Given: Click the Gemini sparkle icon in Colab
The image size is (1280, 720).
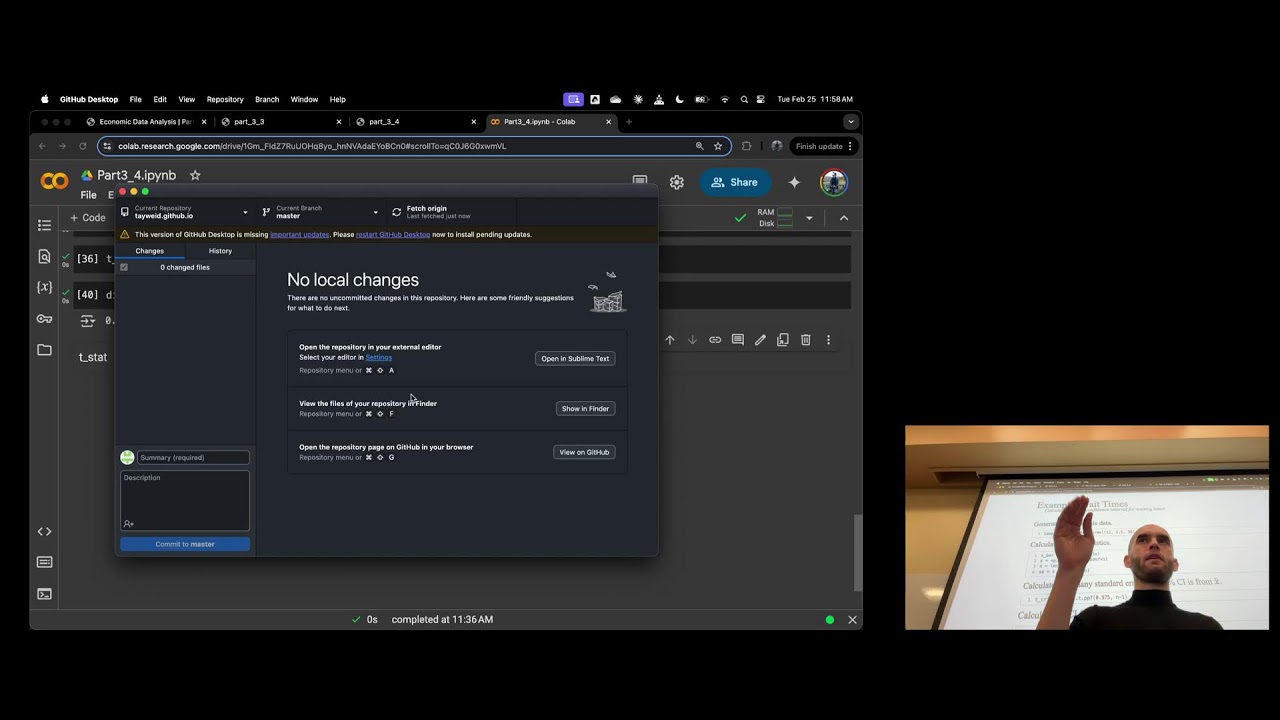Looking at the screenshot, I should (794, 182).
